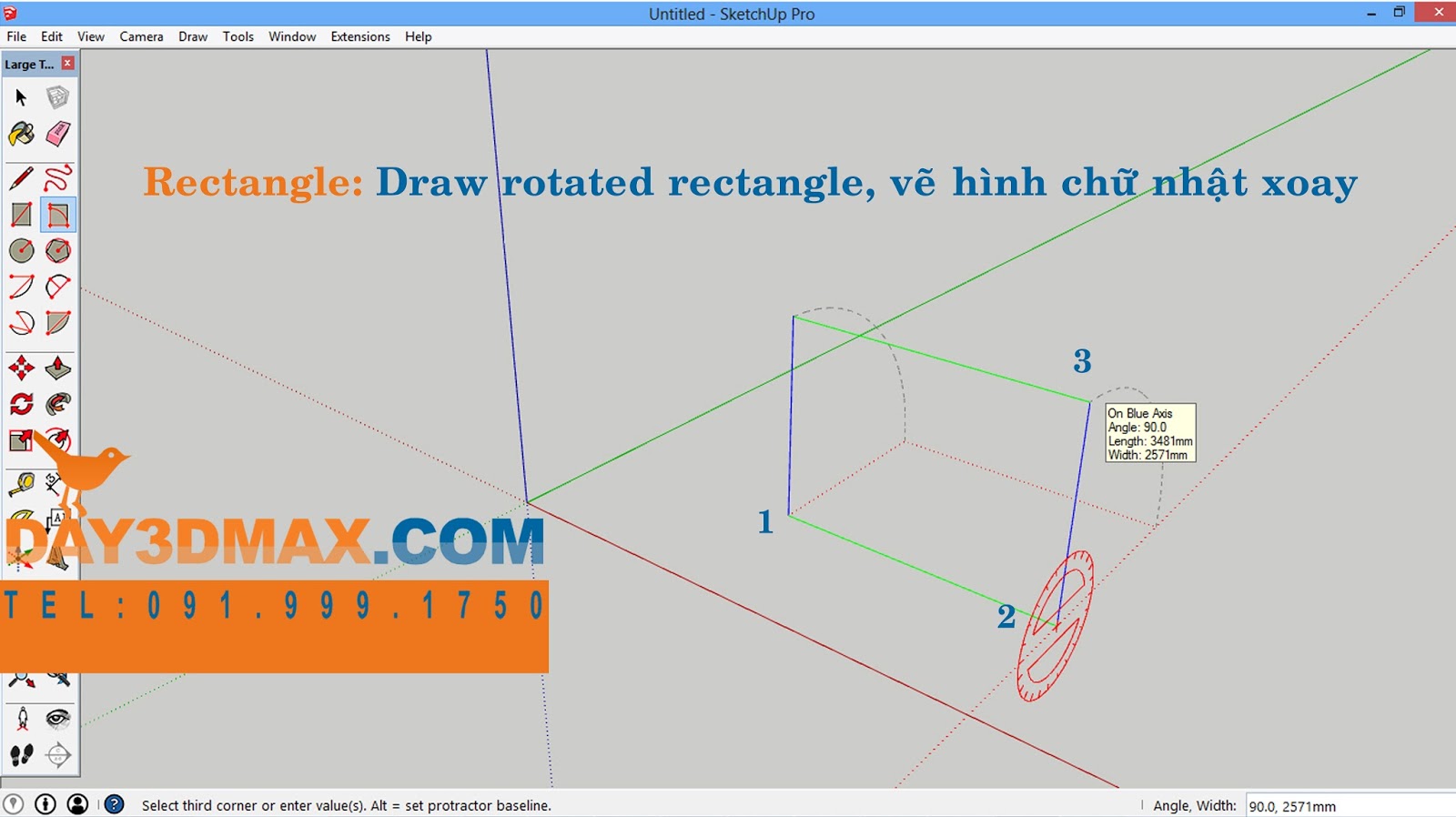1456x817 pixels.
Task: Select the arrow Select tool
Action: [x=21, y=97]
